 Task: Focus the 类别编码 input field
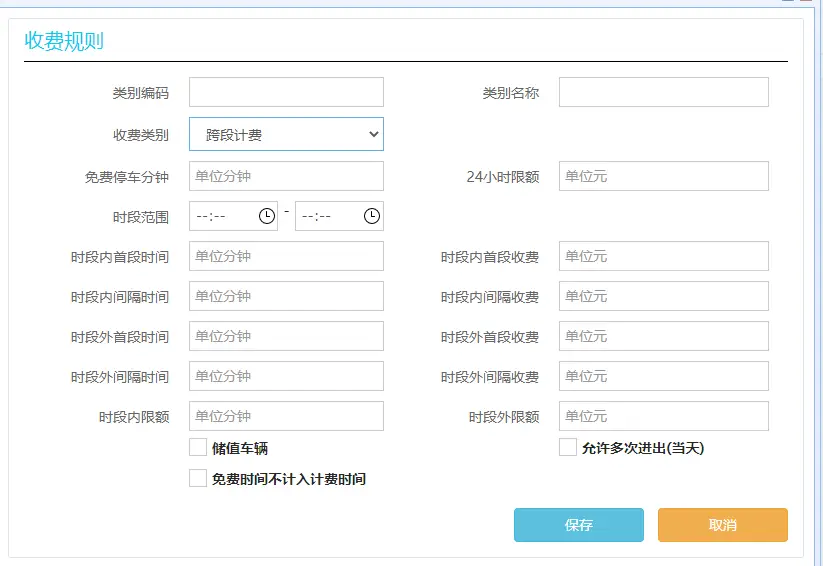click(x=286, y=92)
